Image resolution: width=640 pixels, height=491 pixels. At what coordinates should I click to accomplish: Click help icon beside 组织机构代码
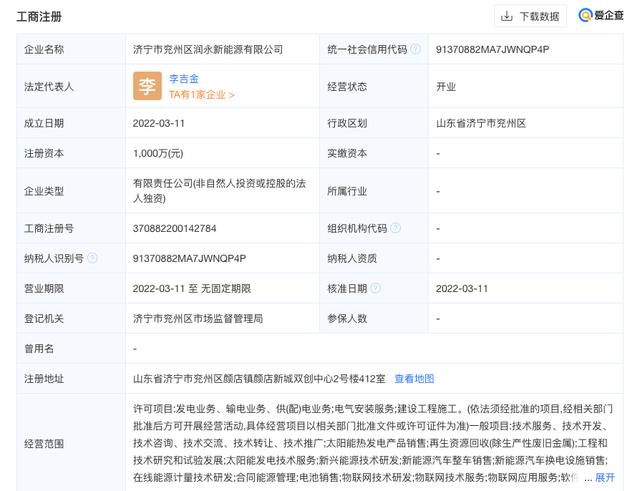[397, 228]
